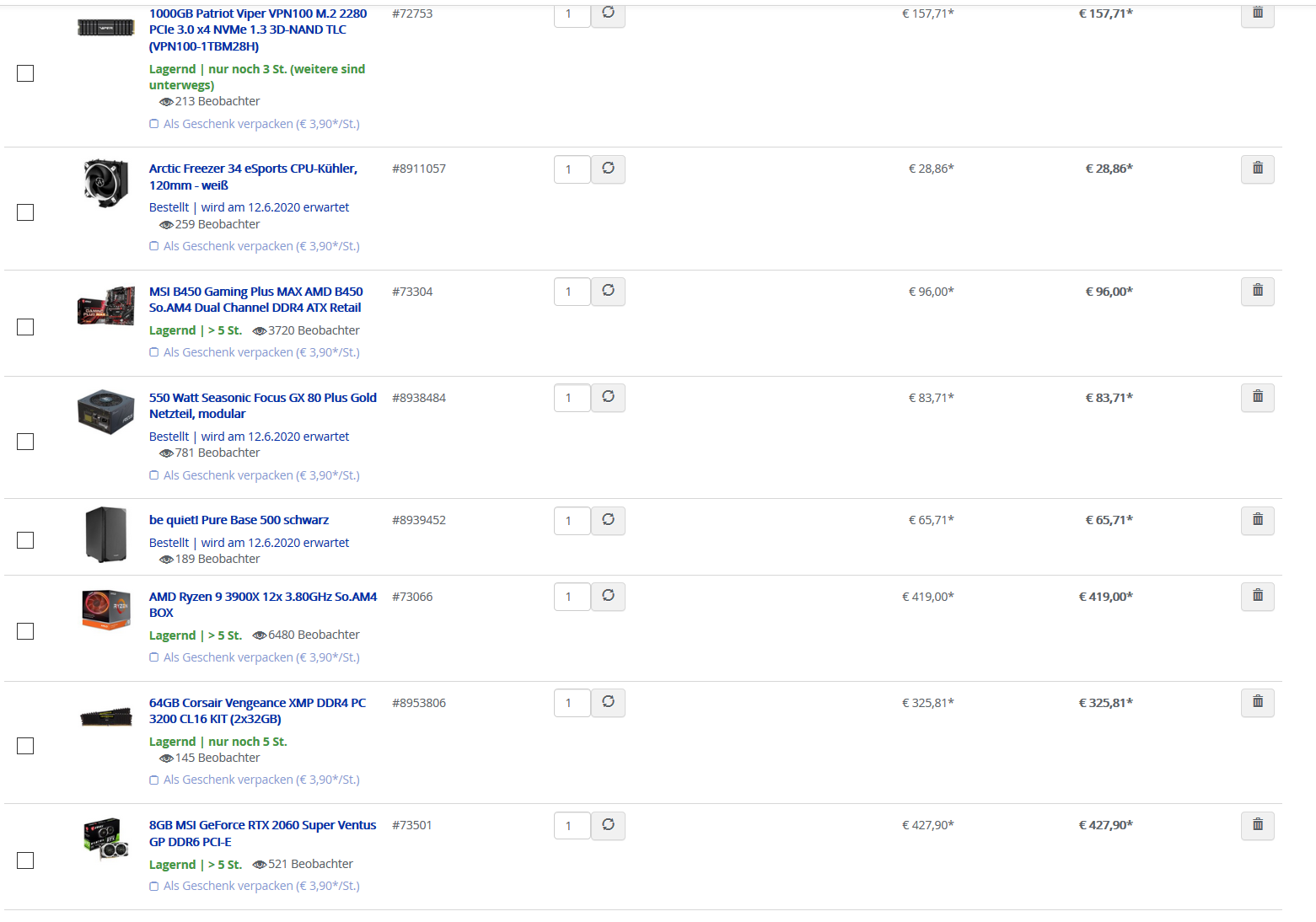Select checkbox for be quiet! Pure Base row
This screenshot has width=1316, height=922.
tap(25, 540)
